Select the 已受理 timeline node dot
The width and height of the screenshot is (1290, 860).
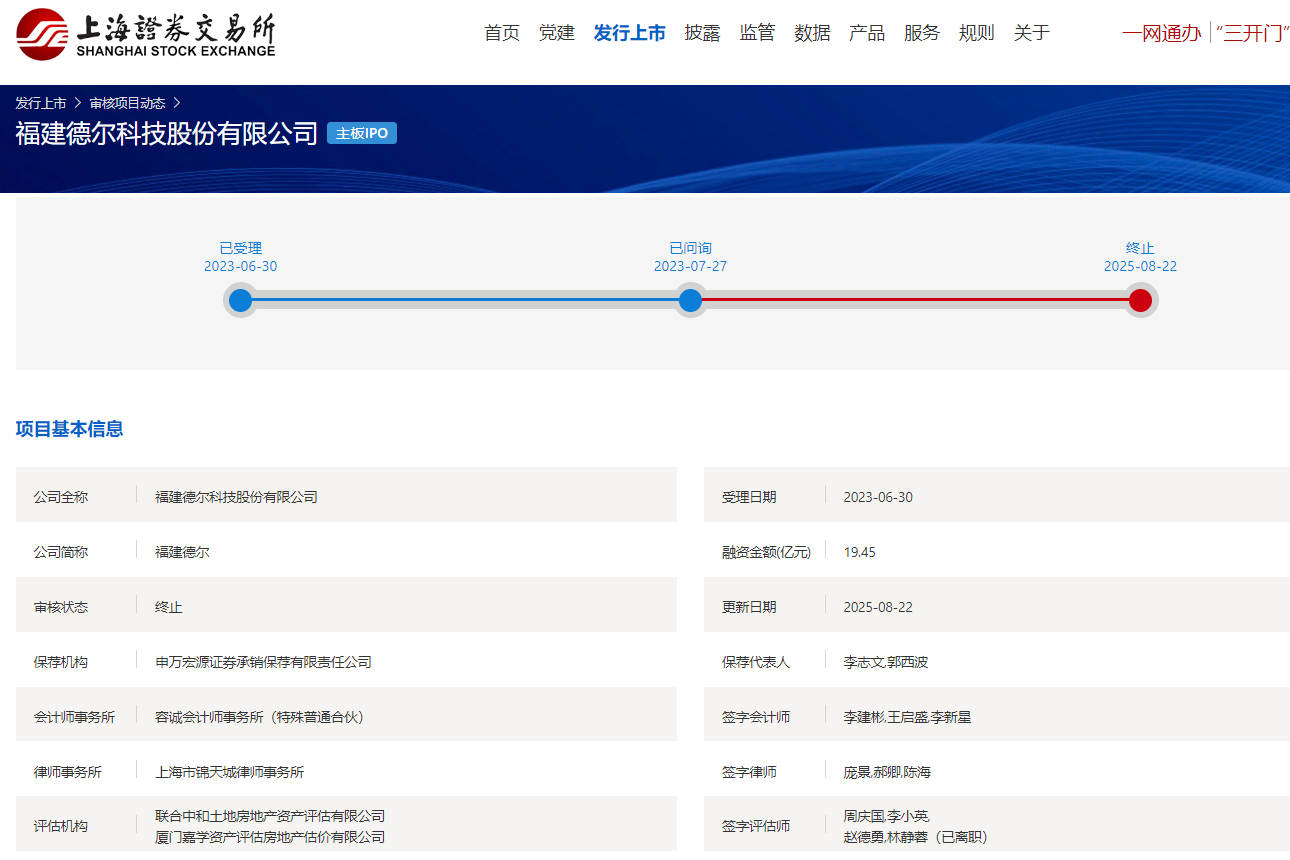(240, 299)
